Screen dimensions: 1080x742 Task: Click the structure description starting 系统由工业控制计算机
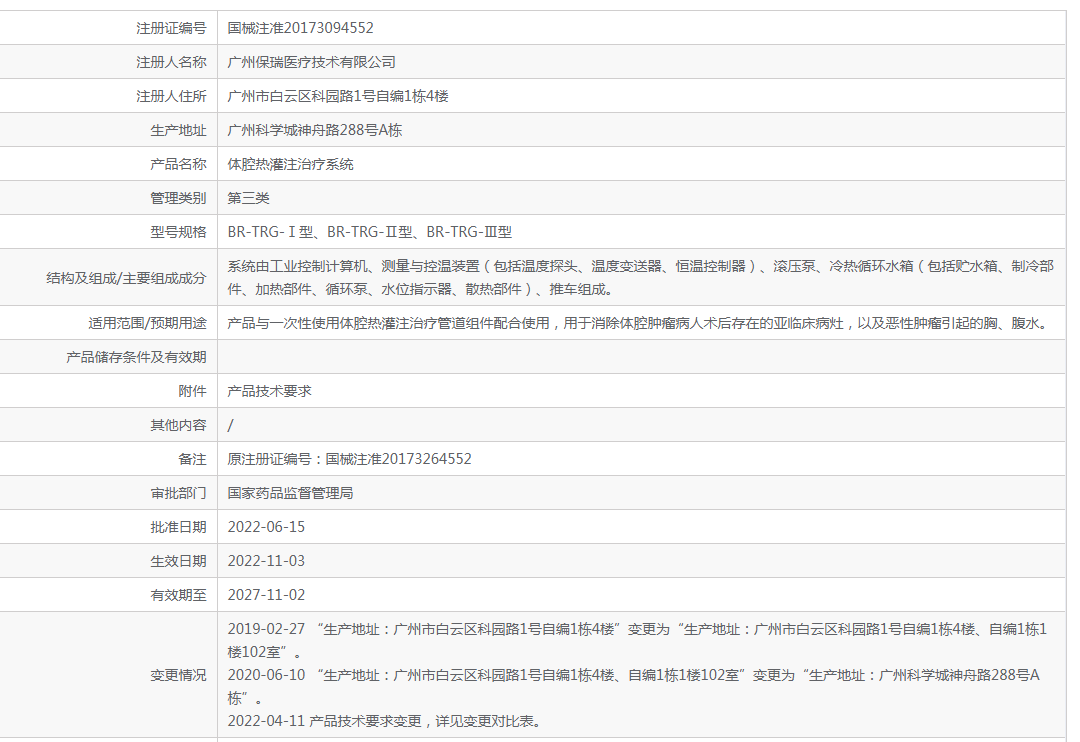point(641,278)
